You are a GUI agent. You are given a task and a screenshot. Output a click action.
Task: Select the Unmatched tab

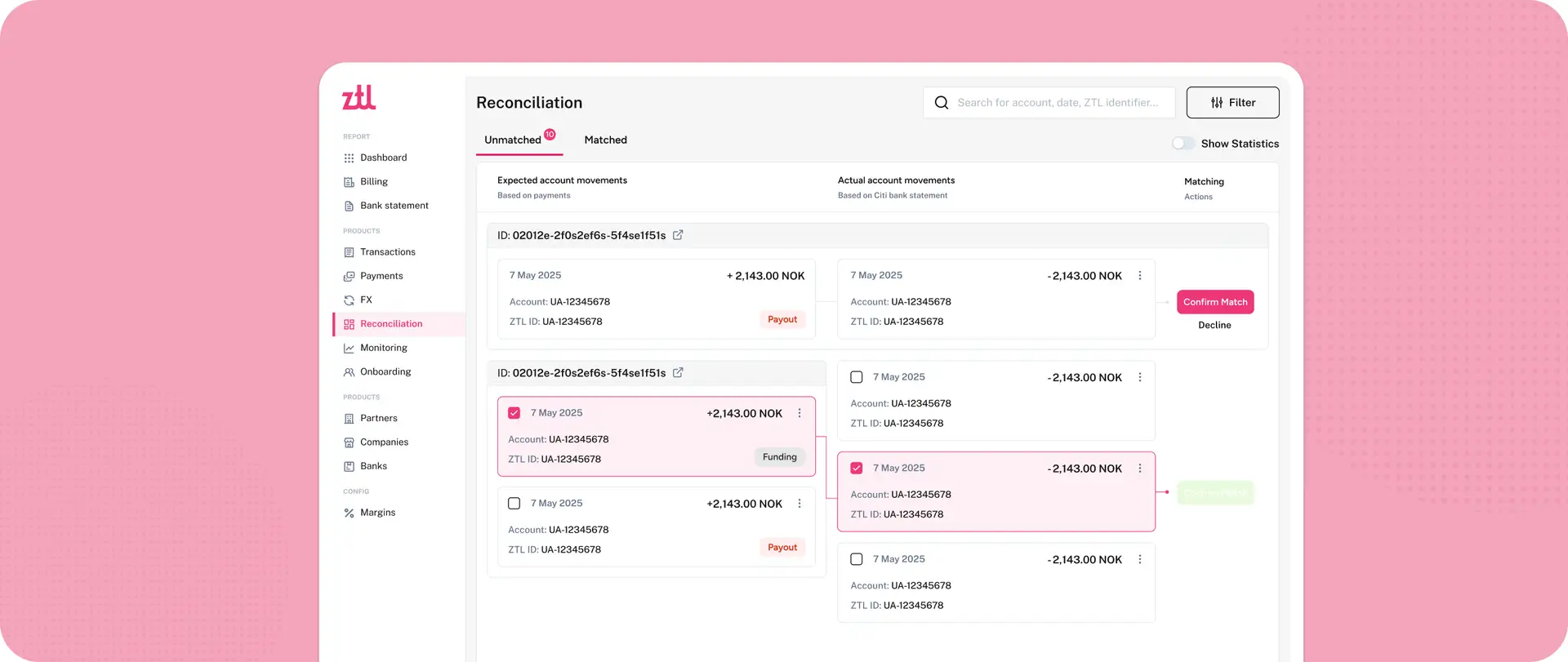click(x=513, y=140)
